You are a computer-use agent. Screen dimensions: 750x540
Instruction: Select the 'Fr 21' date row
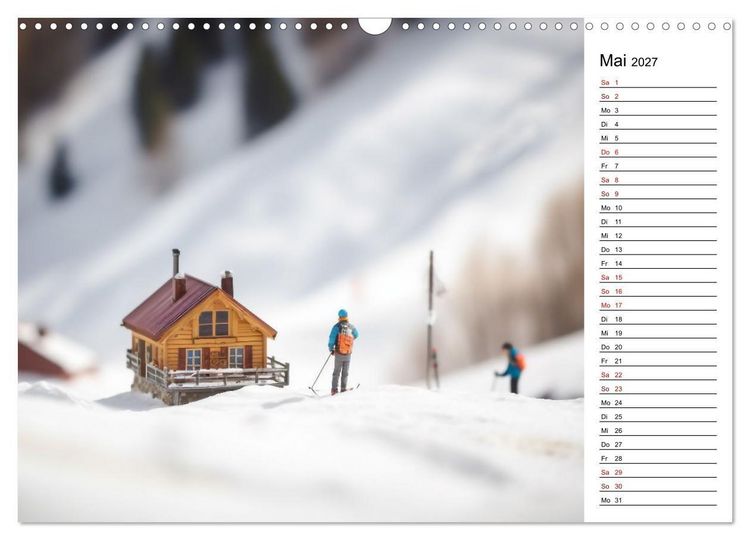pos(658,361)
